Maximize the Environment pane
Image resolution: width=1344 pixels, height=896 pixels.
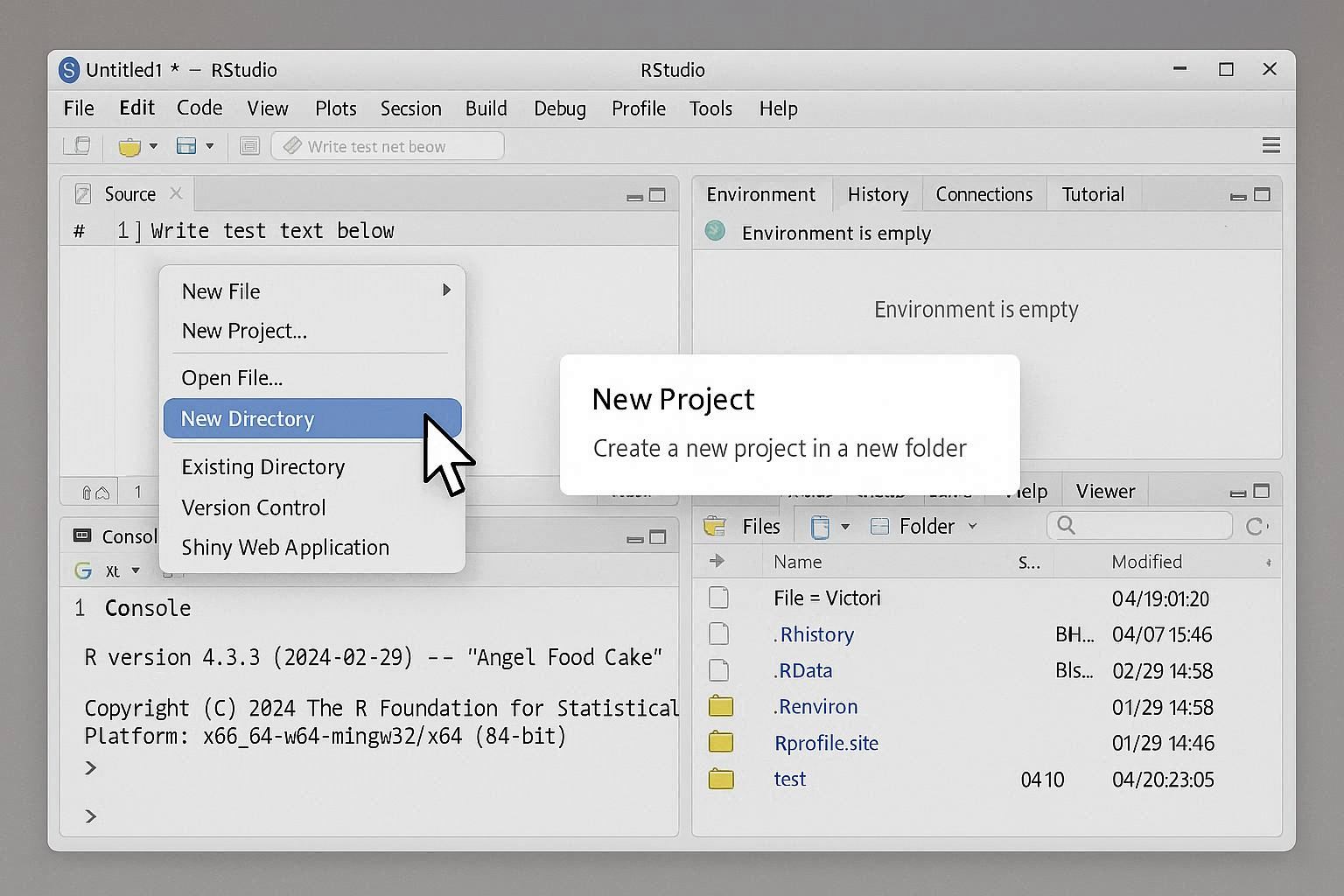[1261, 194]
